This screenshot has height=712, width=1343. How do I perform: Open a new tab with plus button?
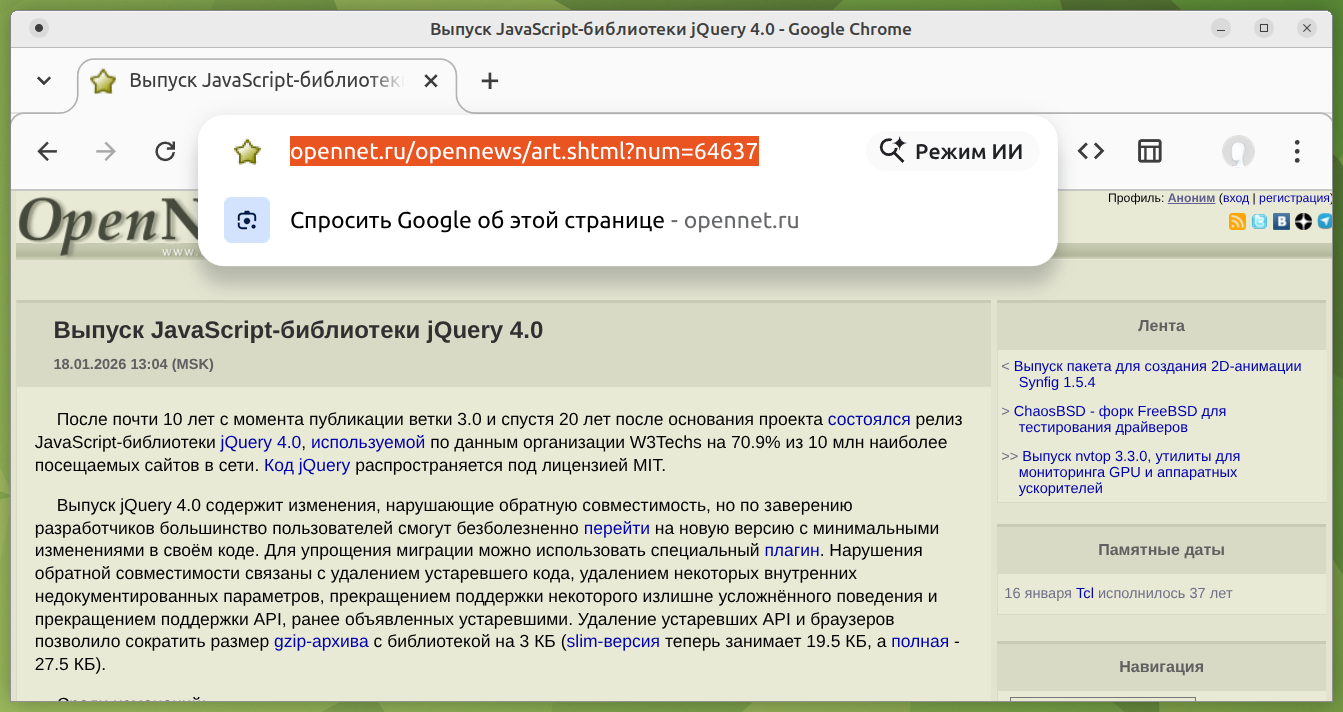[x=489, y=81]
